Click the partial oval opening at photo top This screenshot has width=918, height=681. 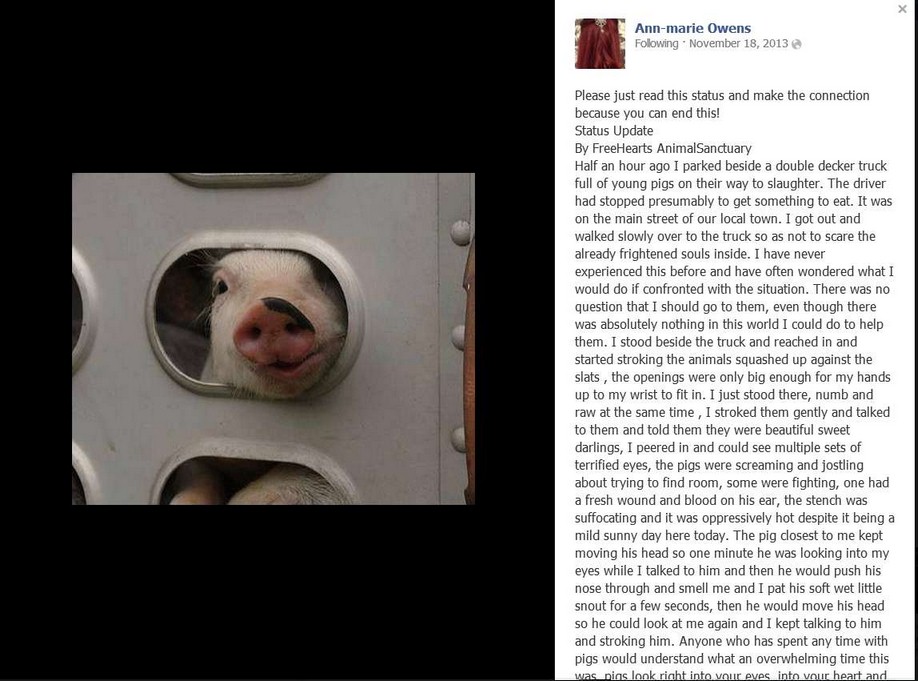248,179
